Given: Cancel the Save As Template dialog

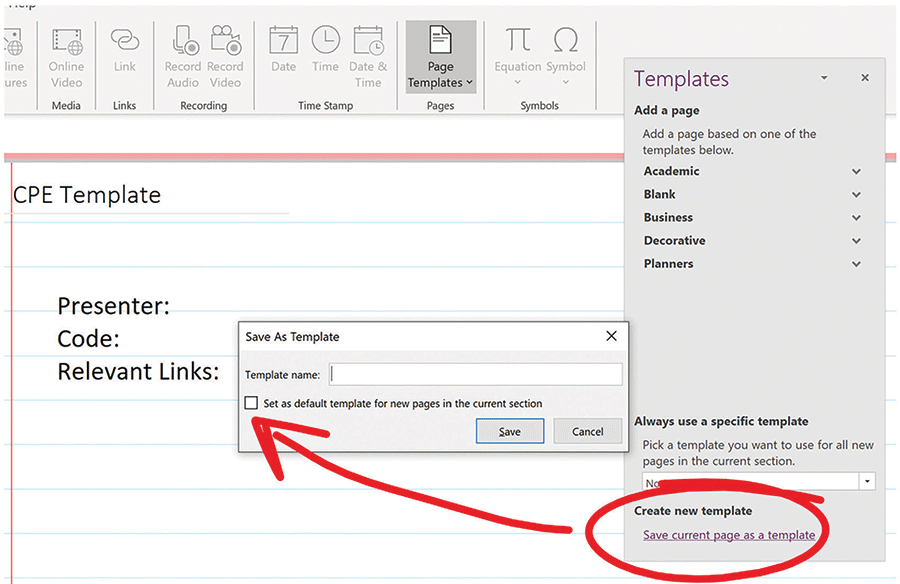Looking at the screenshot, I should (587, 431).
